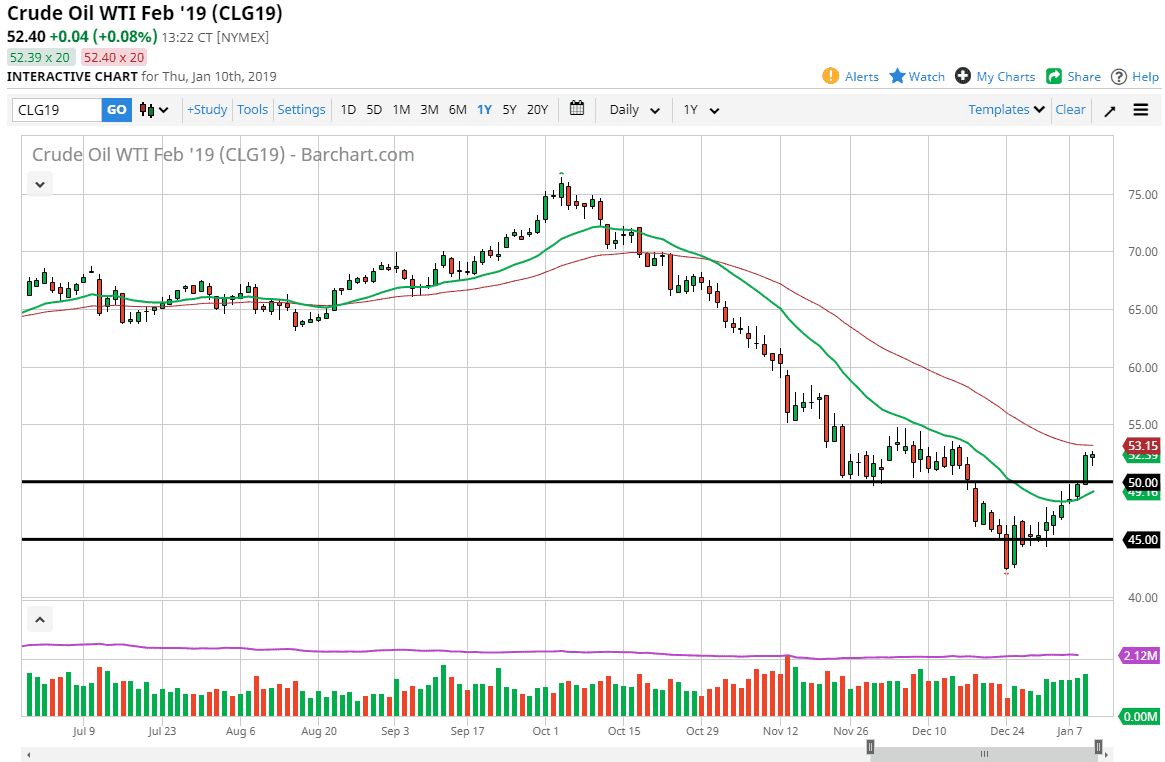Collapse the main price chart panel
This screenshot has width=1165, height=762.
pyautogui.click(x=39, y=184)
